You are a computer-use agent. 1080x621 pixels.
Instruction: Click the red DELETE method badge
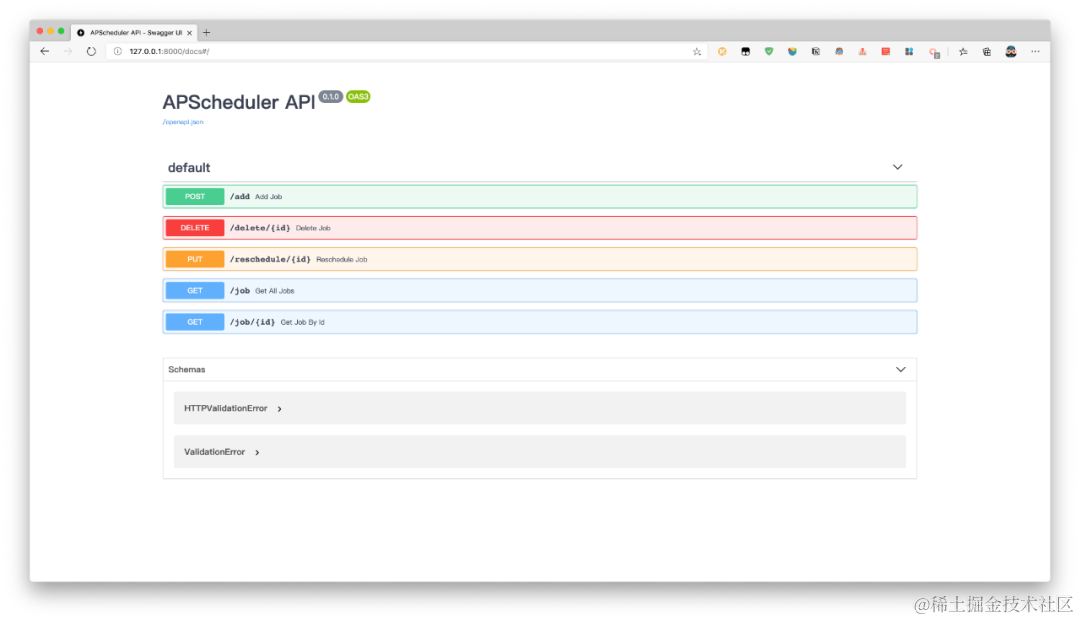pyautogui.click(x=195, y=228)
